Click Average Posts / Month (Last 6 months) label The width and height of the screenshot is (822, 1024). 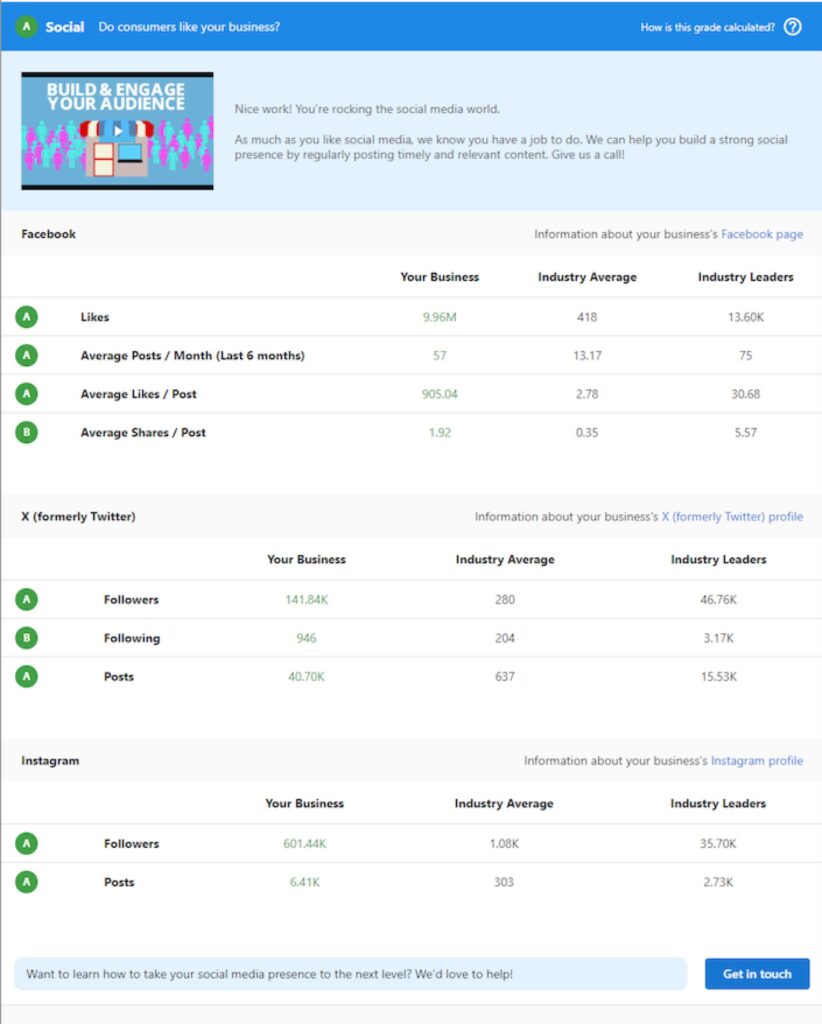[193, 356]
